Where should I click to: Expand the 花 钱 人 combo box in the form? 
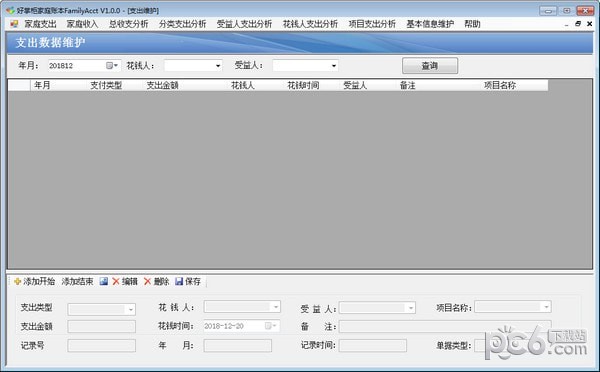pyautogui.click(x=276, y=307)
